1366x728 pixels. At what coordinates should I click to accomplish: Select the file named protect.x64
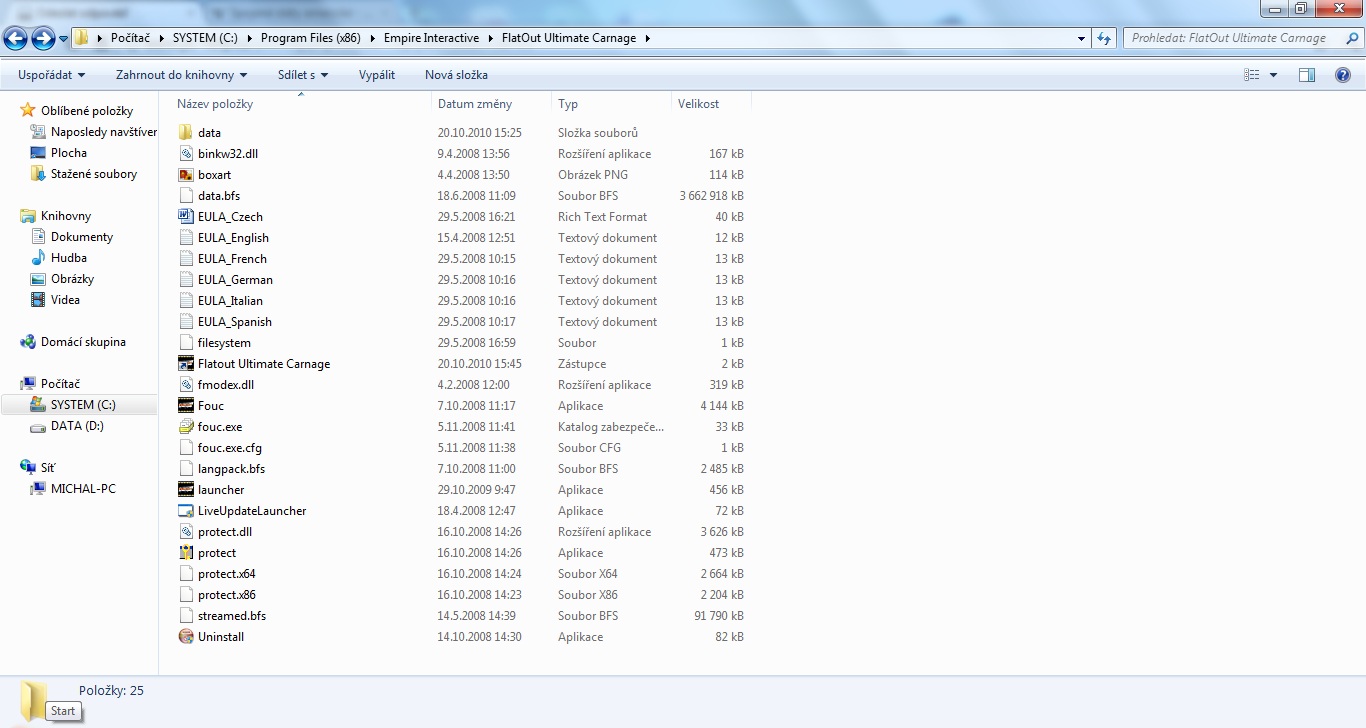[x=227, y=574]
